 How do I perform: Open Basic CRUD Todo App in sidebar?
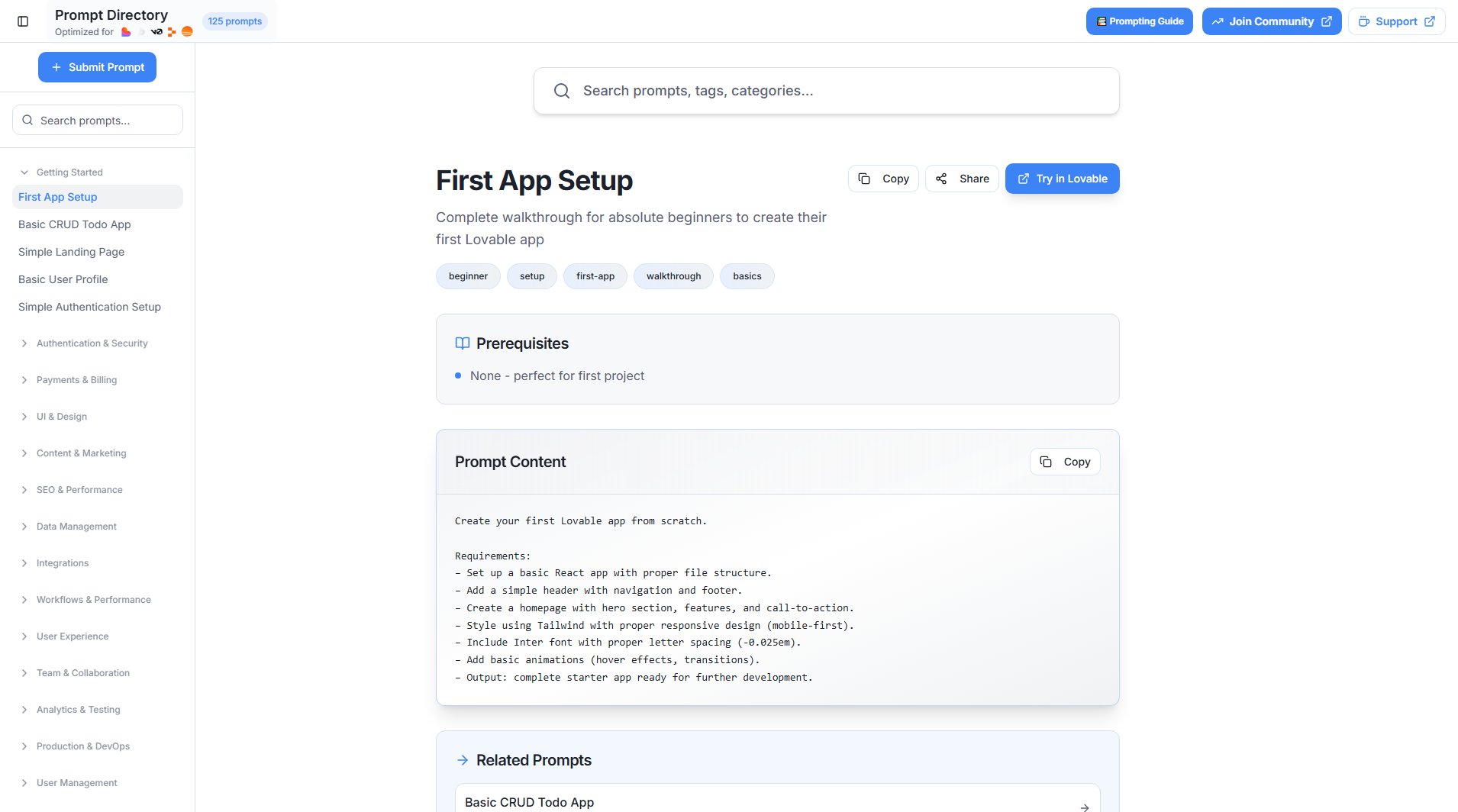tap(98, 224)
